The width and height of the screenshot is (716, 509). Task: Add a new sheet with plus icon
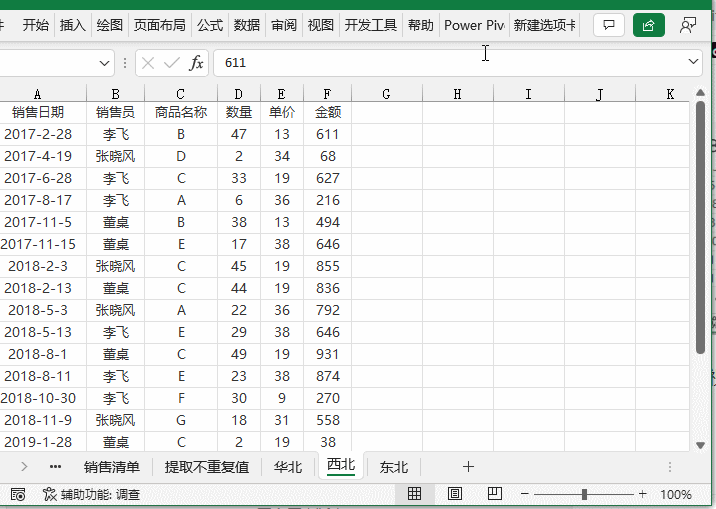pos(468,467)
